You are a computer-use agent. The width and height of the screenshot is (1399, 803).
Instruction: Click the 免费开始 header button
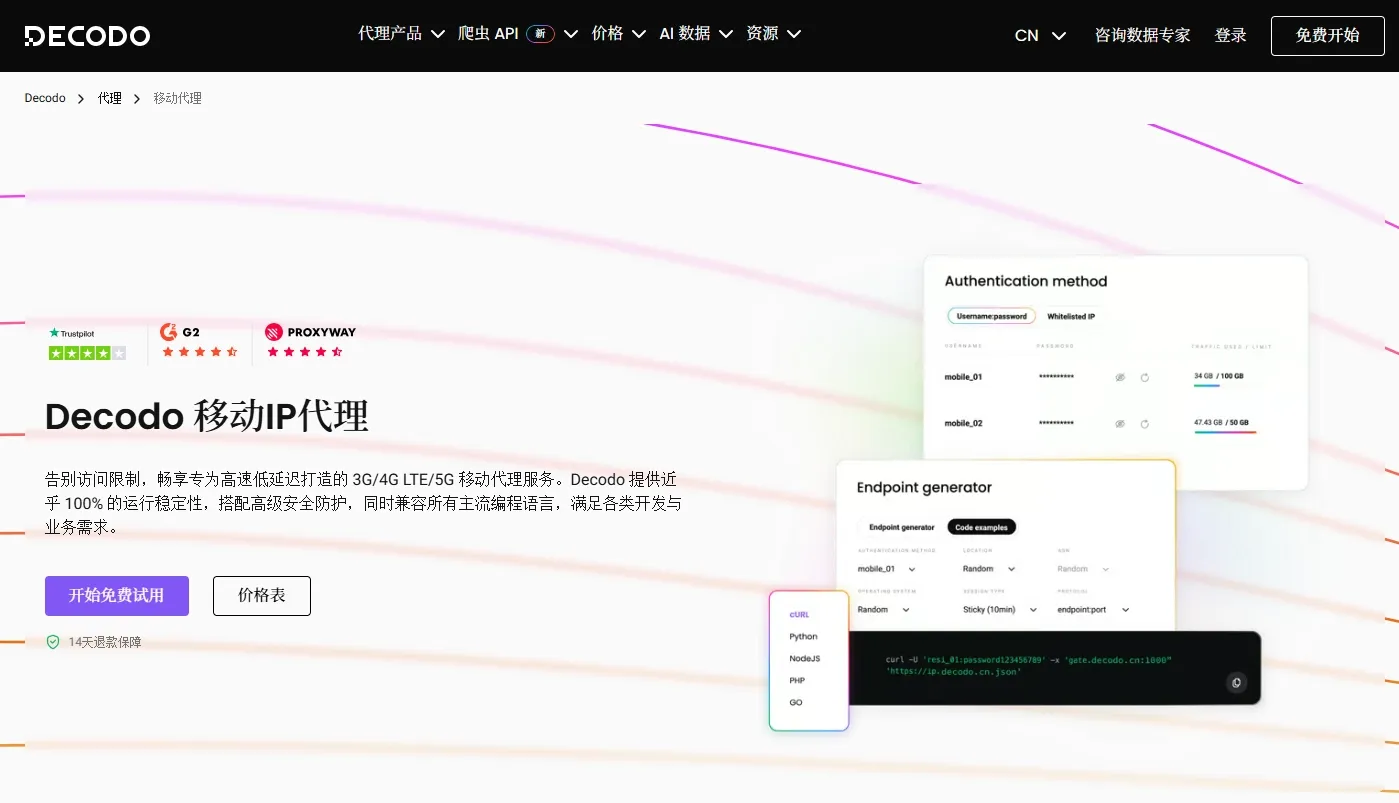pos(1327,35)
